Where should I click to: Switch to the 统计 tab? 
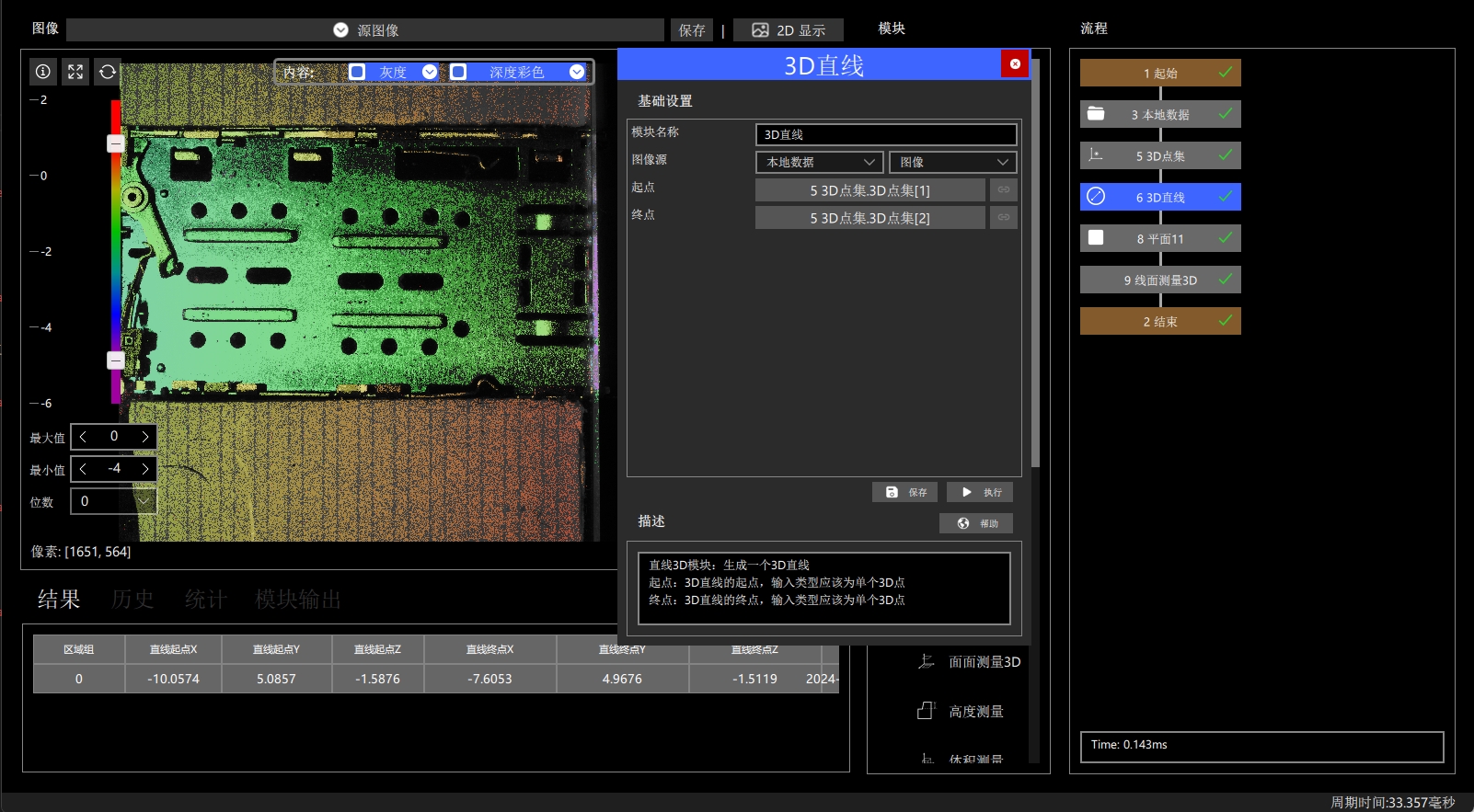[206, 600]
